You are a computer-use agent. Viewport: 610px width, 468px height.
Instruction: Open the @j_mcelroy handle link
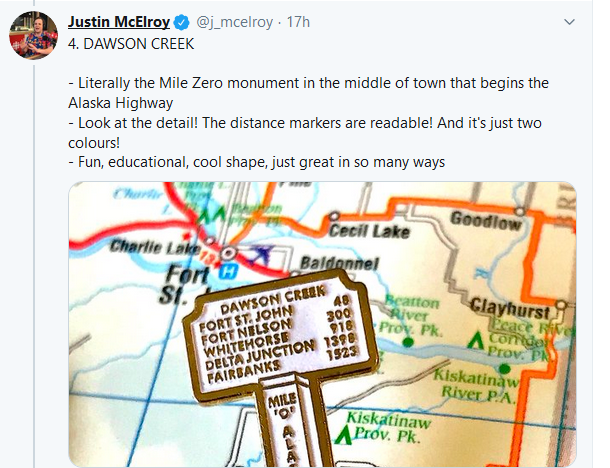tap(228, 21)
